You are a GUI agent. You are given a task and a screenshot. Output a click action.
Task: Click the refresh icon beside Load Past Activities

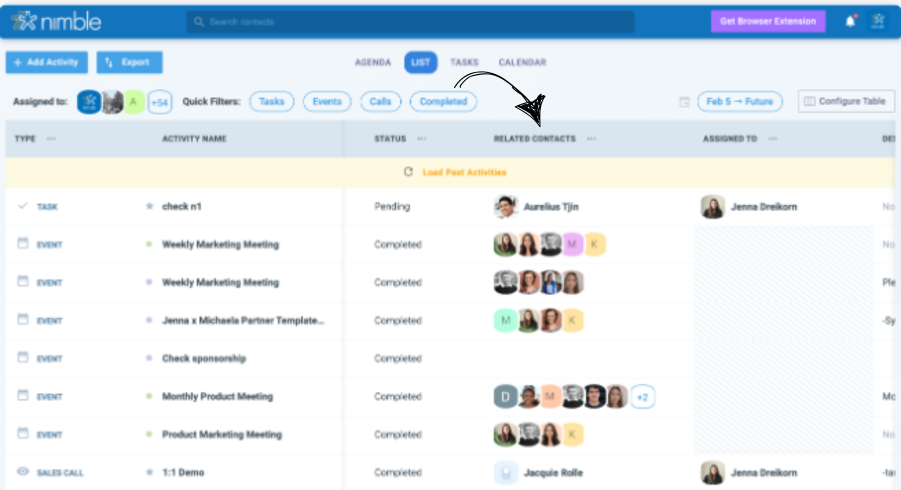click(x=408, y=172)
